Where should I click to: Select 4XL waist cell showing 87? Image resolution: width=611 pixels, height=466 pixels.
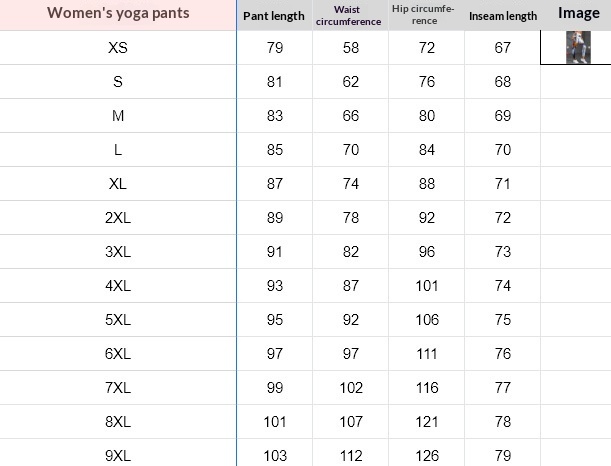coord(350,286)
